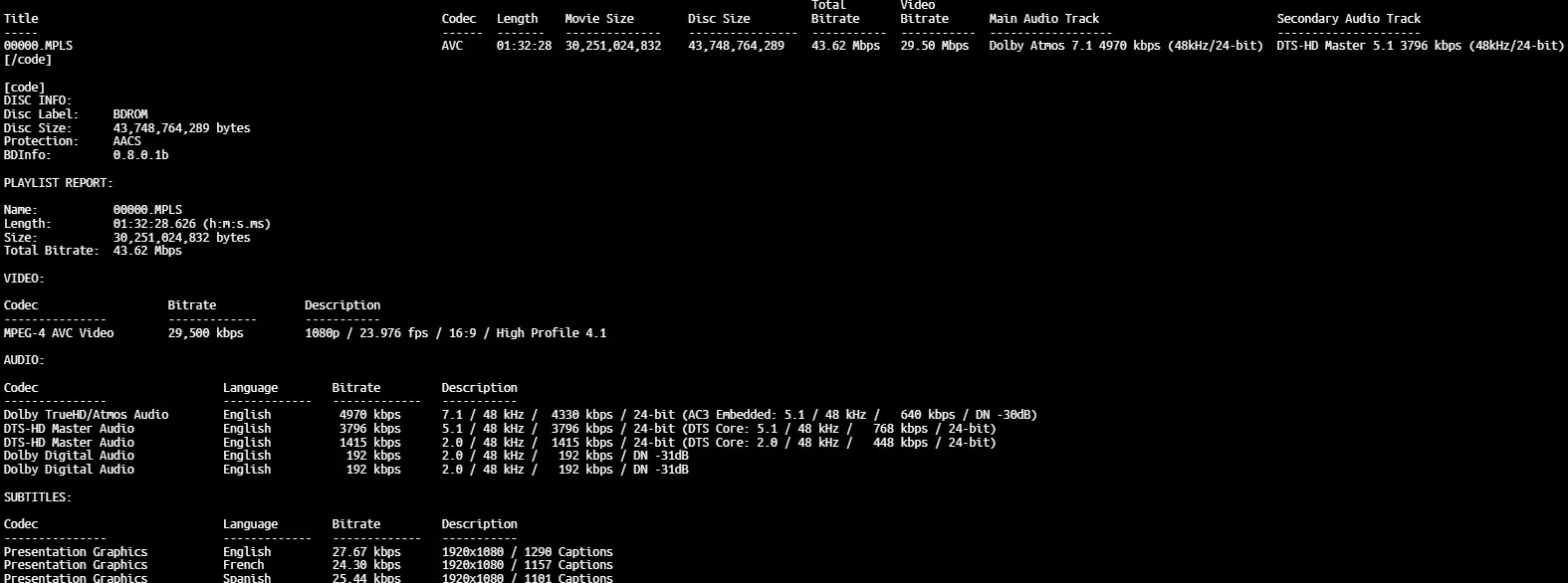Viewport: 1568px width, 583px height.
Task: Click the BDROM disc label value
Action: click(130, 114)
